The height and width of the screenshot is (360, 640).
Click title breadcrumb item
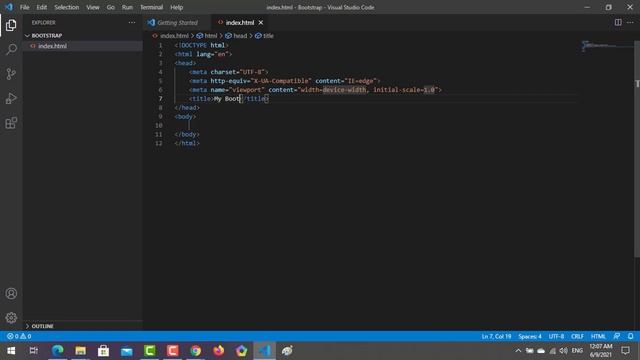pos(268,36)
